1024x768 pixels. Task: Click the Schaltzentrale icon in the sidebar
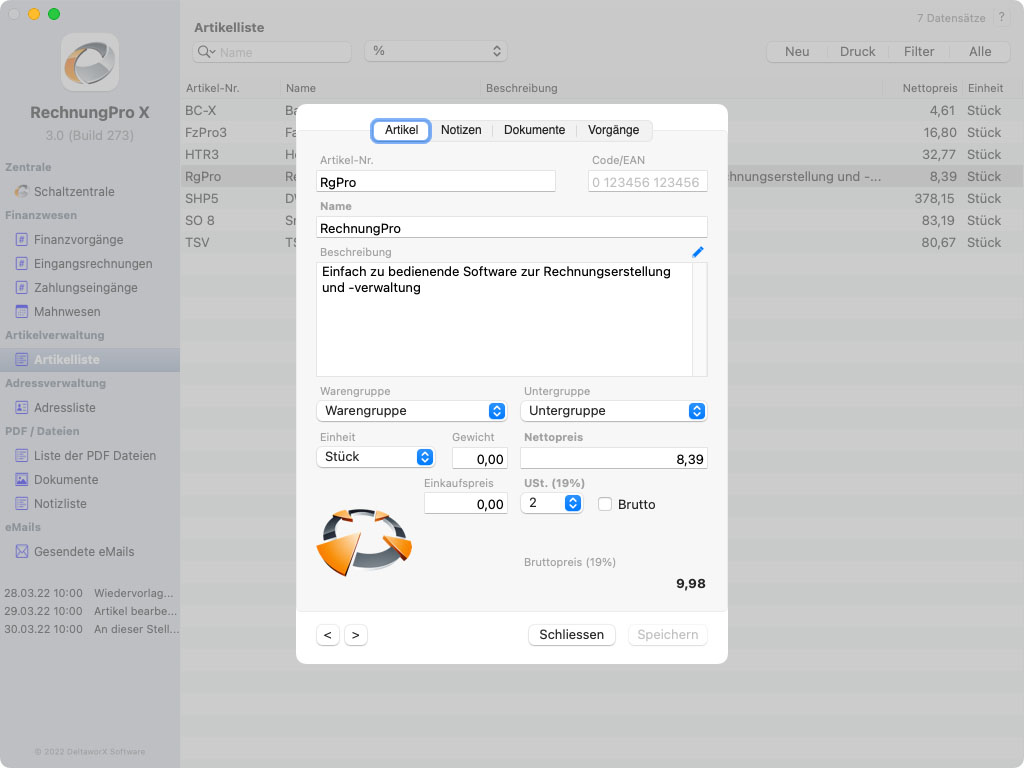(x=21, y=191)
